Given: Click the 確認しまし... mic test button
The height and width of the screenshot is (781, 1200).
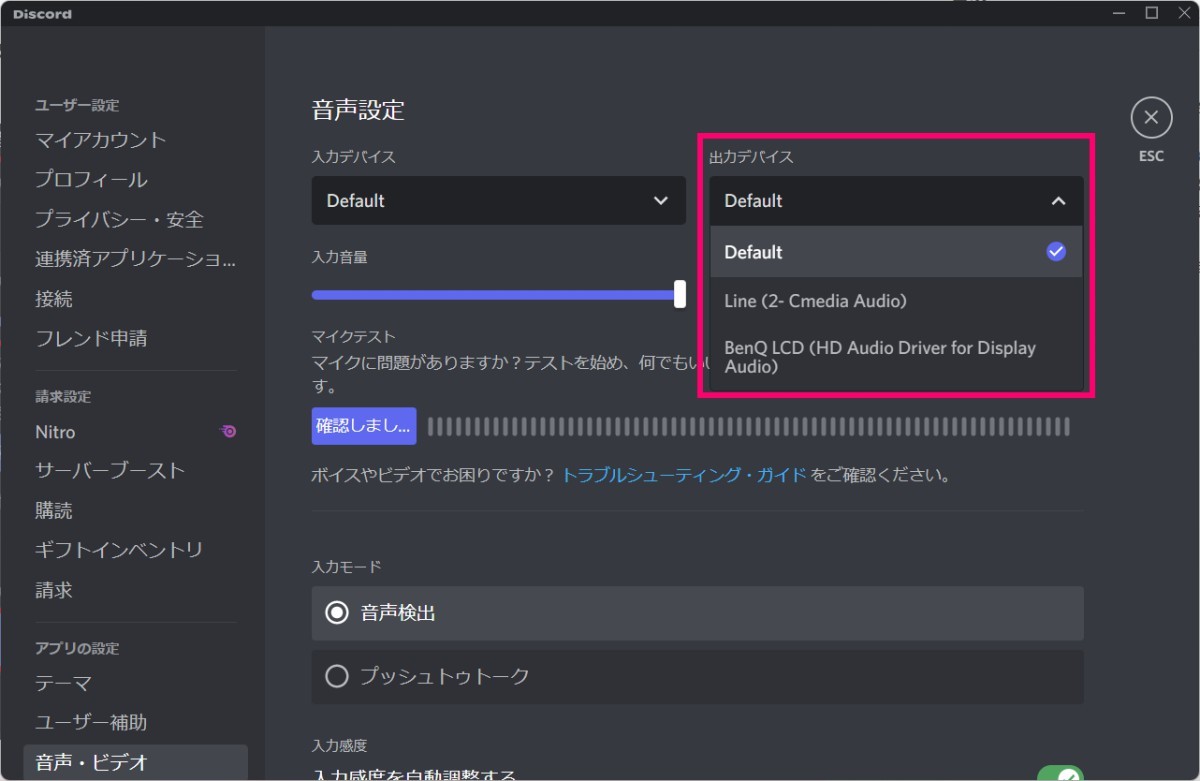Looking at the screenshot, I should coord(364,426).
